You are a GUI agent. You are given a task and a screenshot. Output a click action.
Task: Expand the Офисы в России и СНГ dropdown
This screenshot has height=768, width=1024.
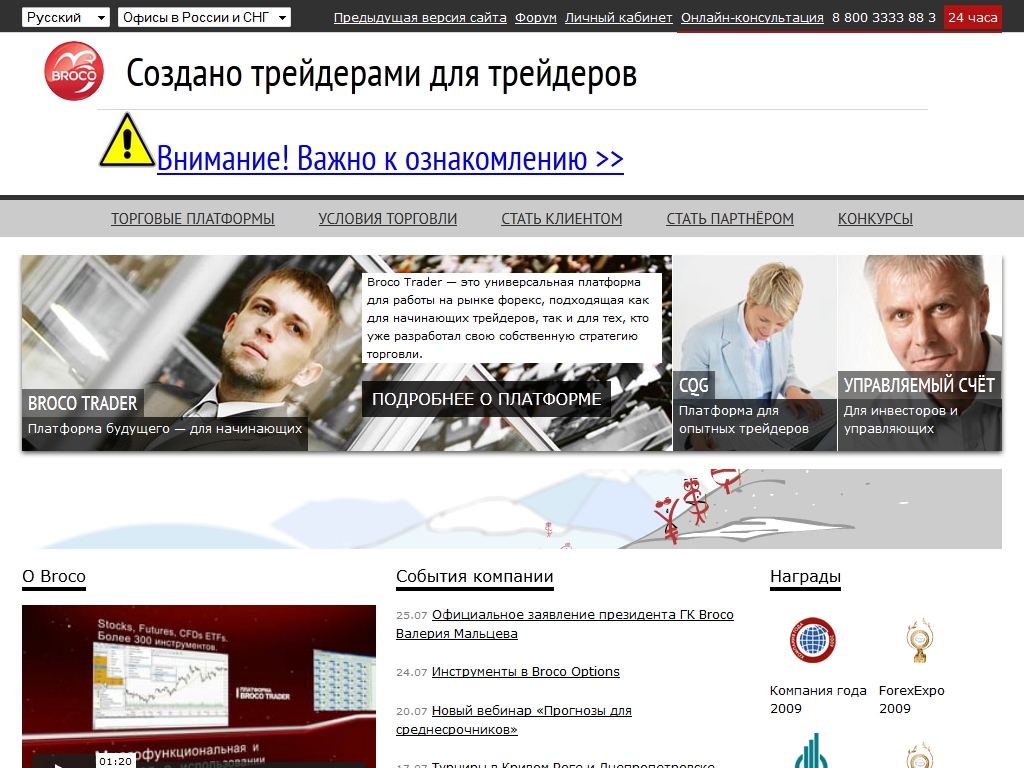204,18
